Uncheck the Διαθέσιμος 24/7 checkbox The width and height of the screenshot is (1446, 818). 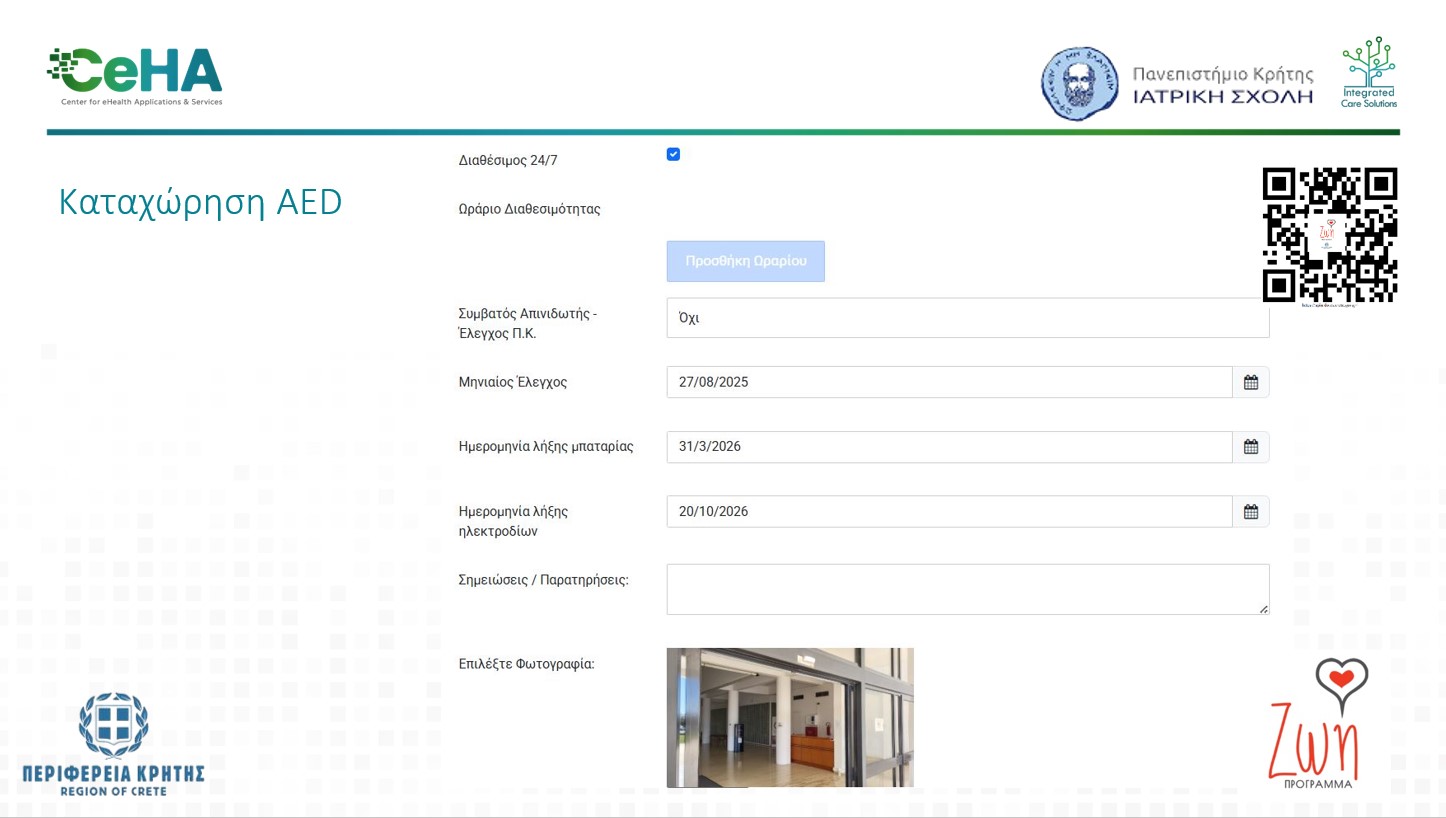673,154
